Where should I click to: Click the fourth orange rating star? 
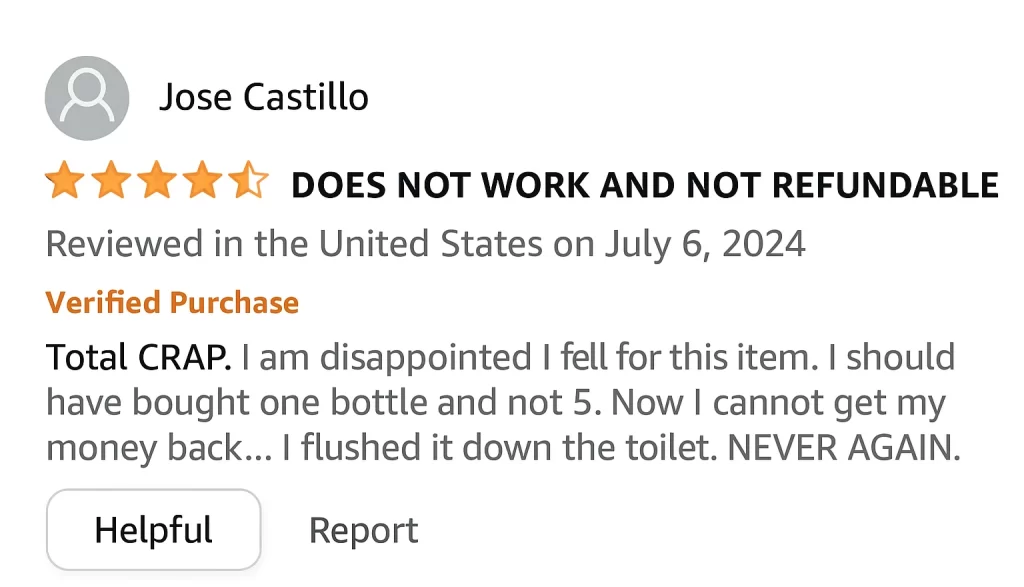(202, 183)
